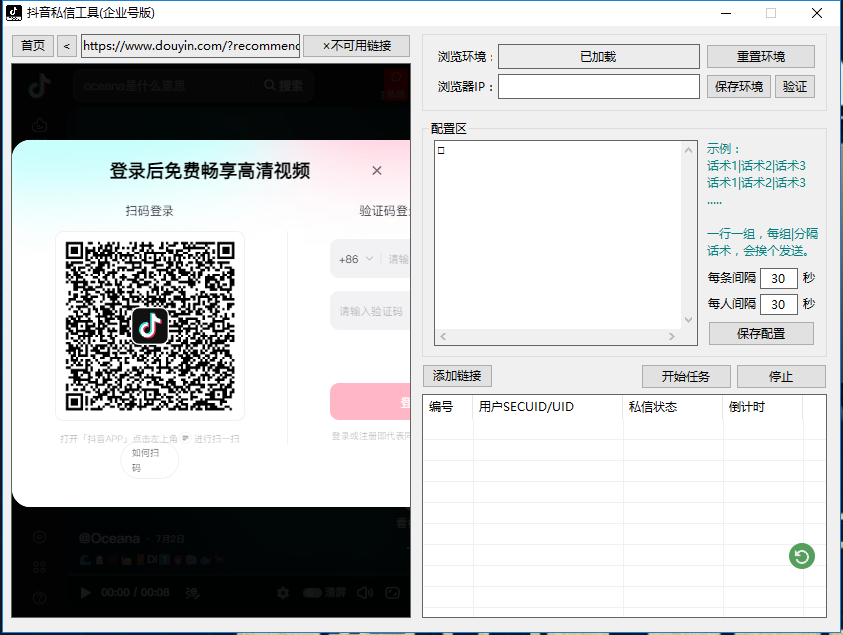Screen dimensions: 843x635
Task: Click the Douyin logo in the web page
Action: click(39, 85)
